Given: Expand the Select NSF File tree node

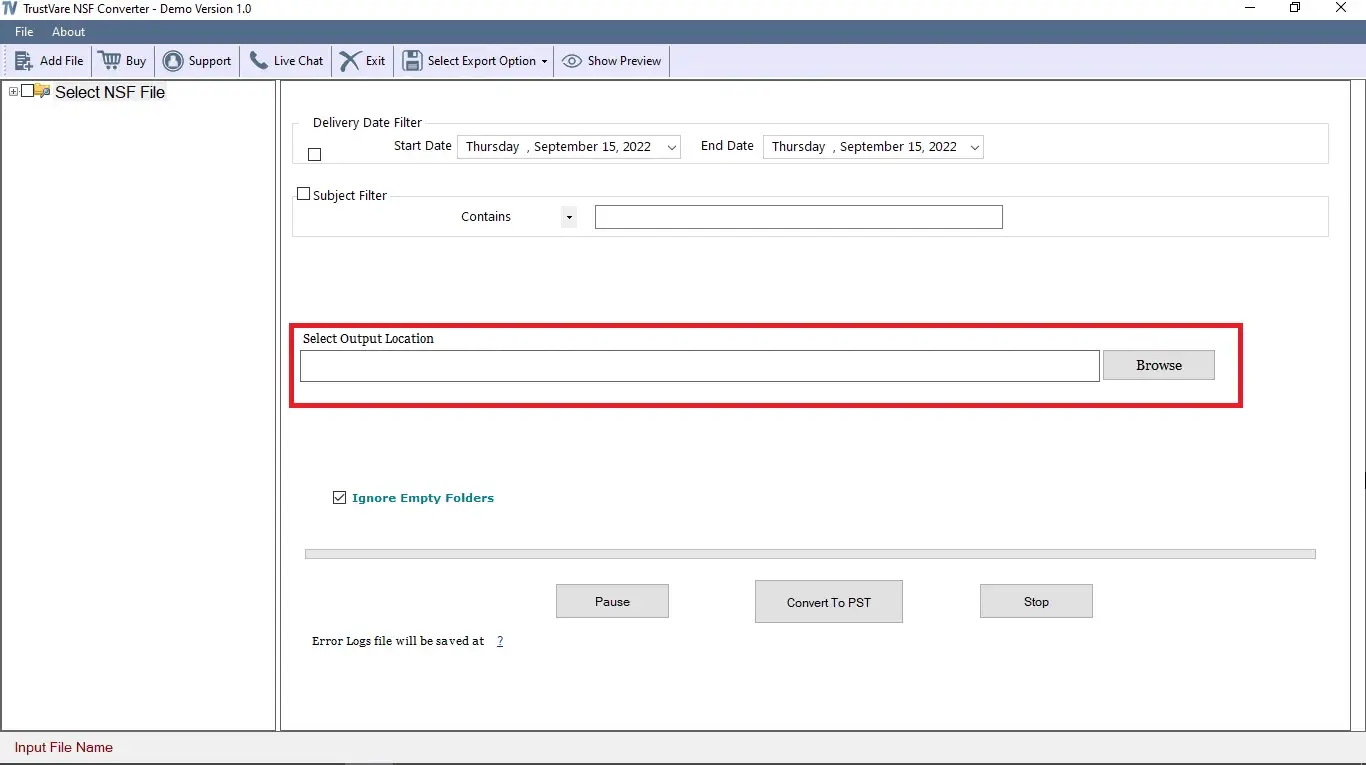Looking at the screenshot, I should (13, 91).
